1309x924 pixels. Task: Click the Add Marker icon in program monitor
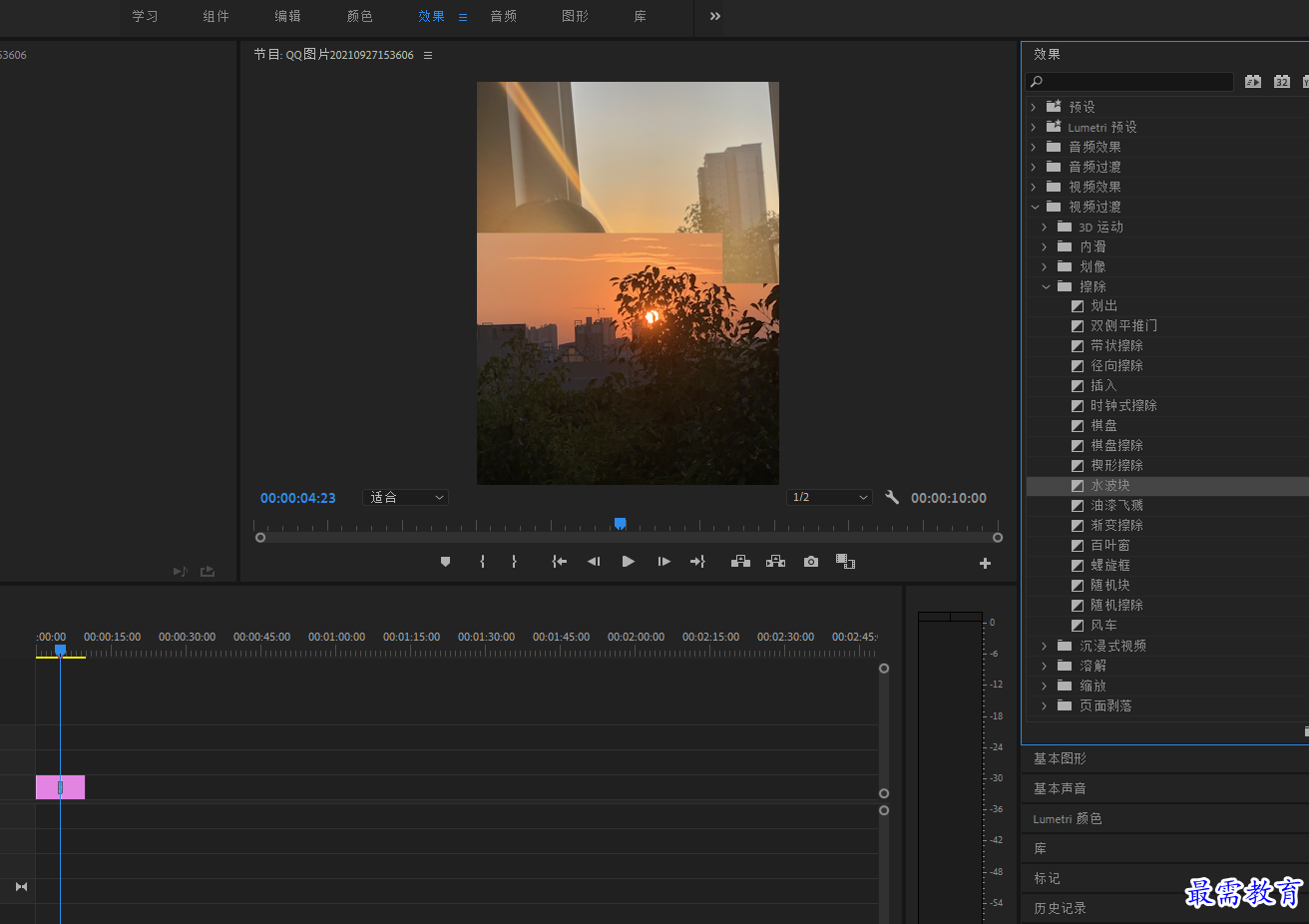pyautogui.click(x=445, y=562)
